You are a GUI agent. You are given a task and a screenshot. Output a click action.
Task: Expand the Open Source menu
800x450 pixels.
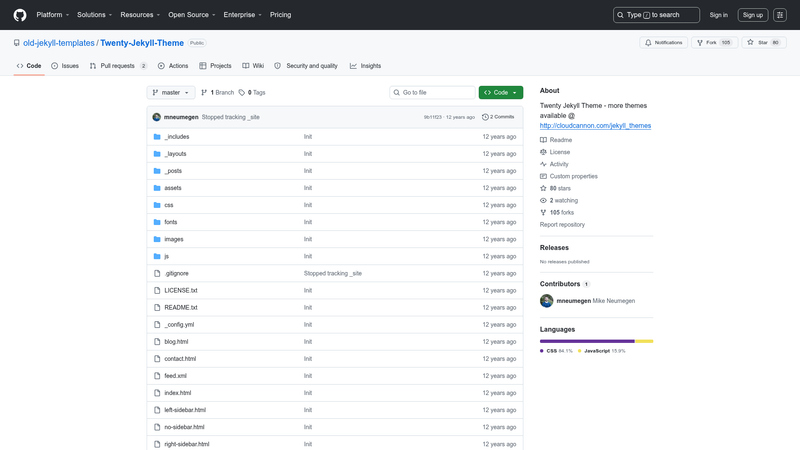coord(192,15)
